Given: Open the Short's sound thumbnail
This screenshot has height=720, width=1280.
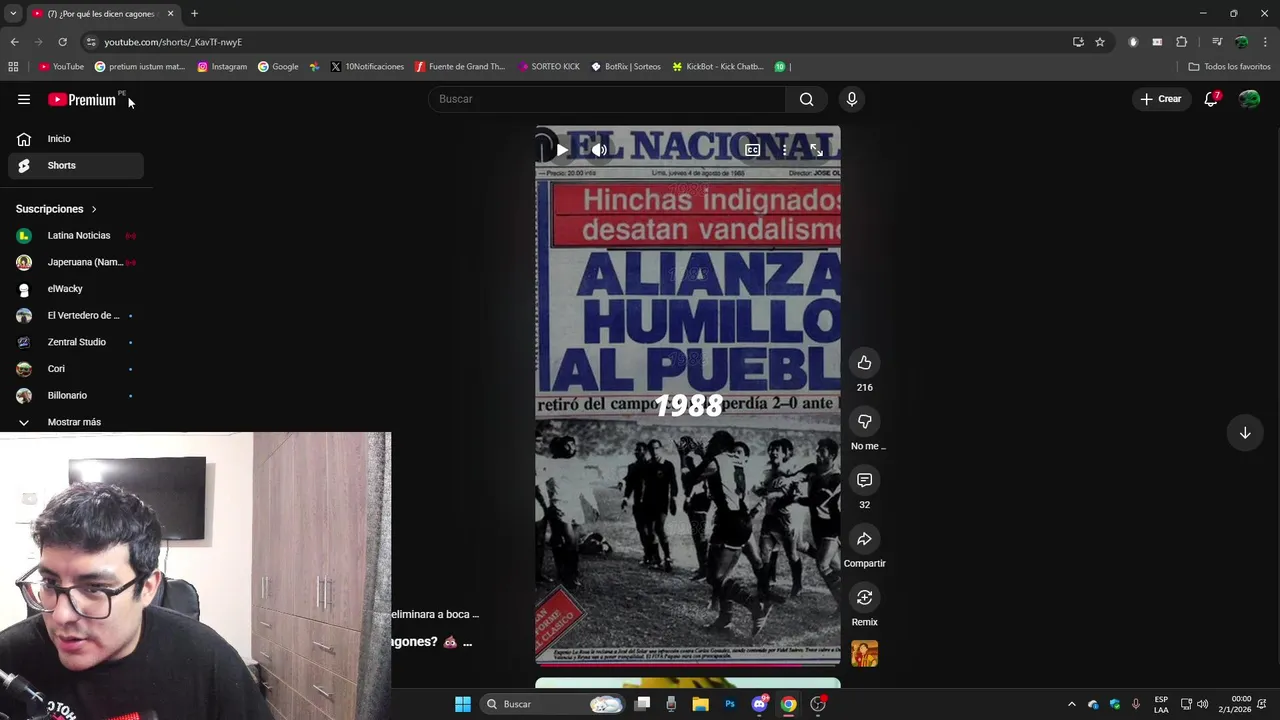Looking at the screenshot, I should [x=864, y=654].
